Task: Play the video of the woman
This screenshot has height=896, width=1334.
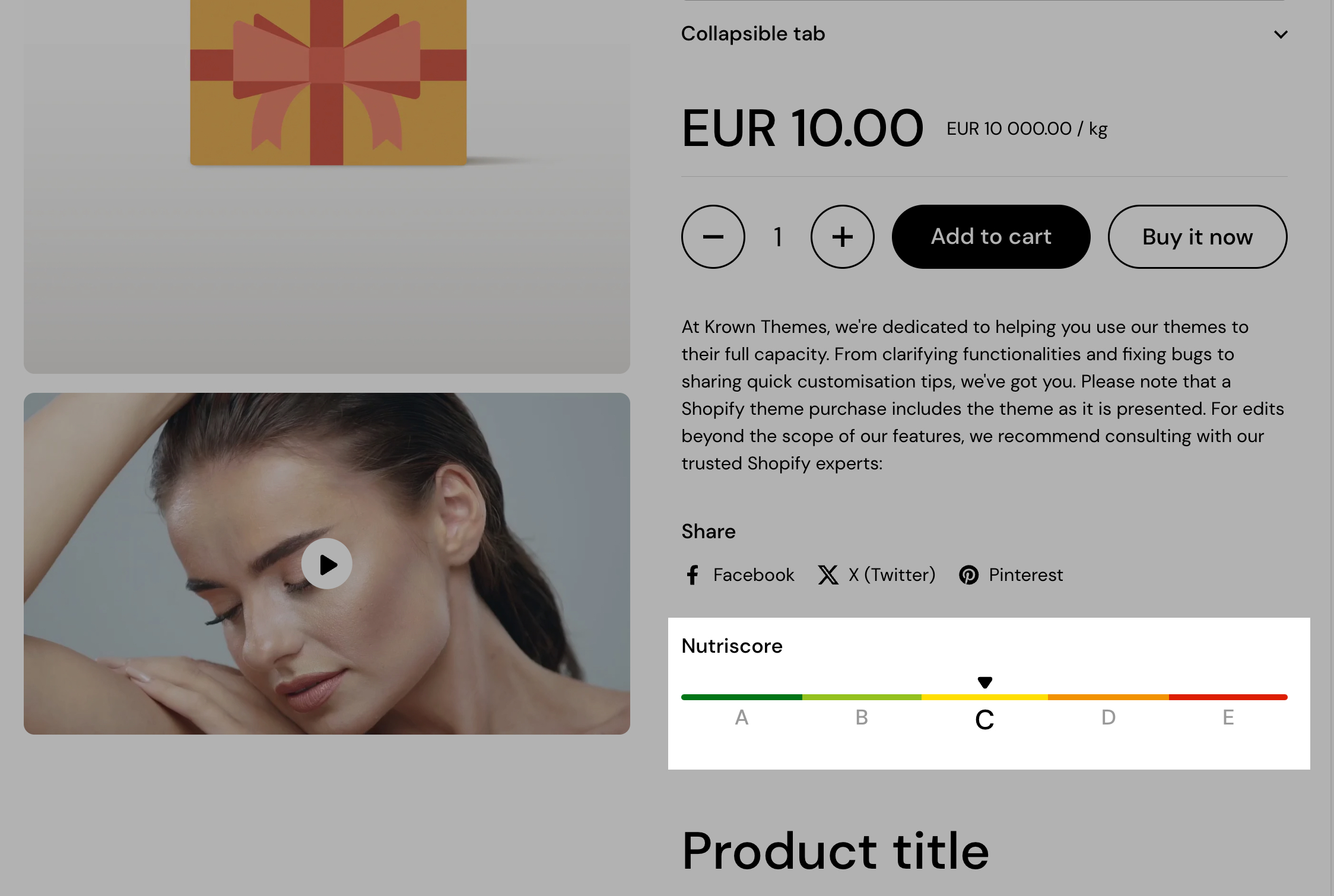Action: (327, 564)
